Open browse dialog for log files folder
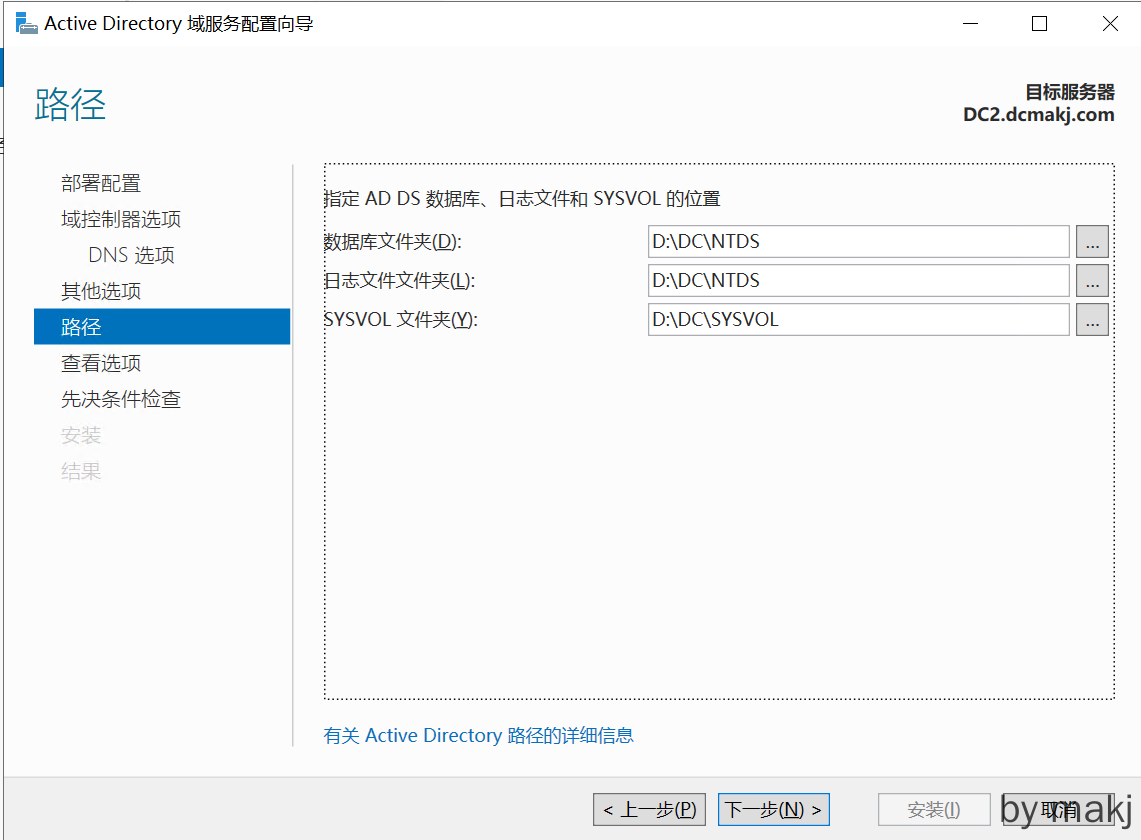The height and width of the screenshot is (840, 1141). coord(1092,281)
